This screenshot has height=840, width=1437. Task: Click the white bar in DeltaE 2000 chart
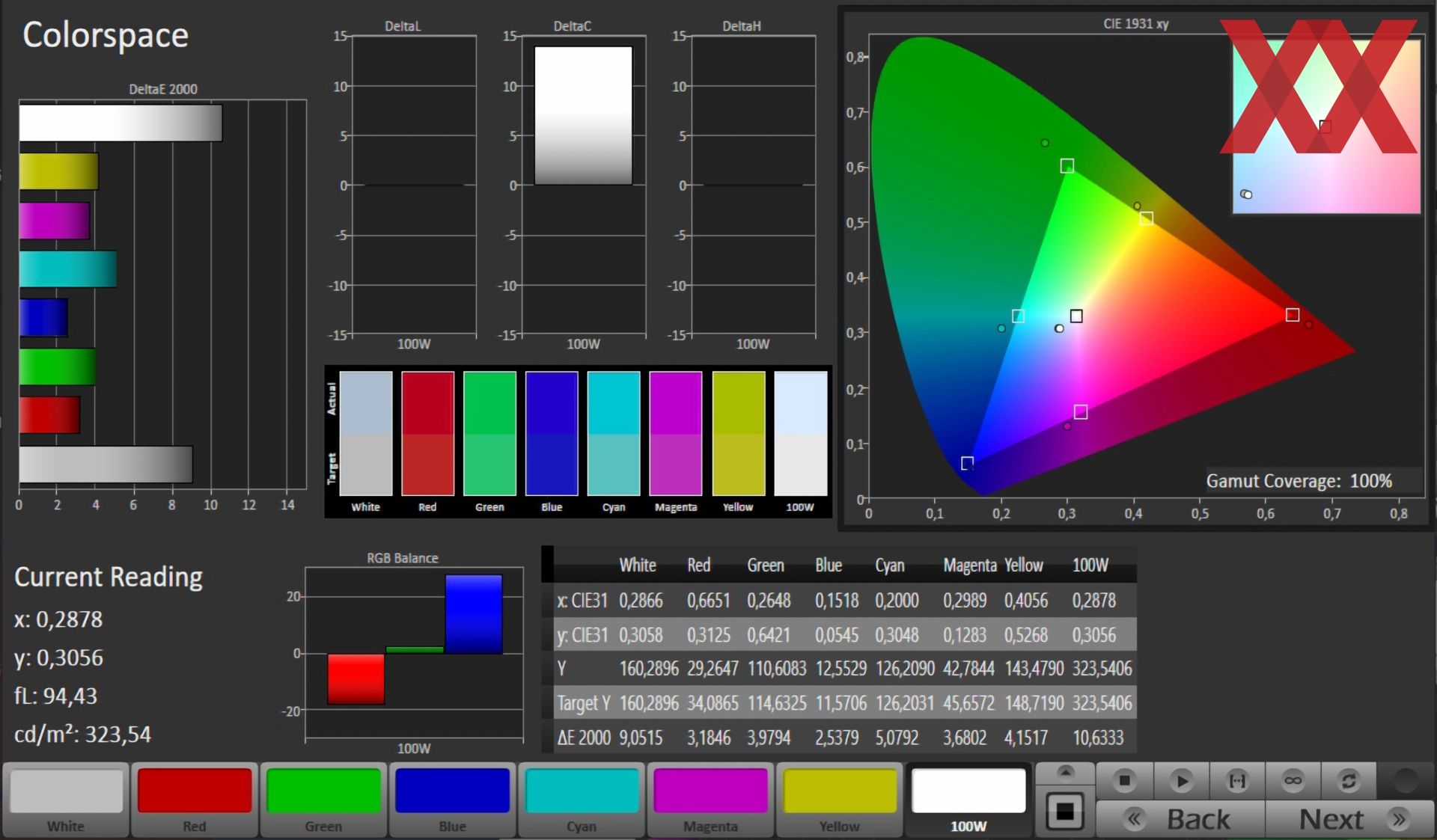click(x=120, y=123)
